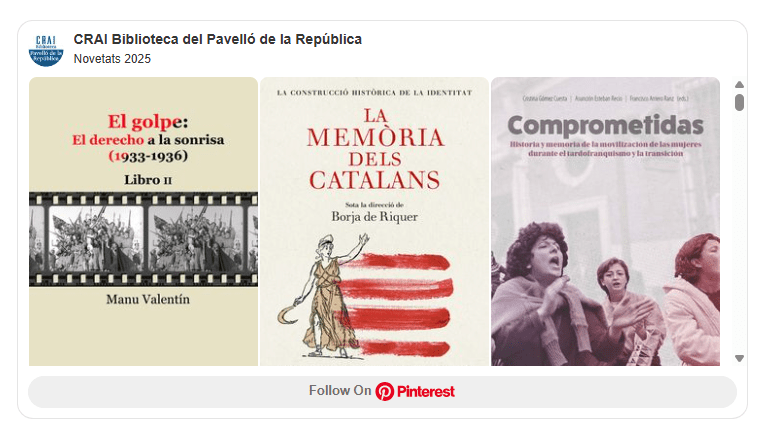
Task: Click the Pinterest wordmark text
Action: (x=425, y=392)
